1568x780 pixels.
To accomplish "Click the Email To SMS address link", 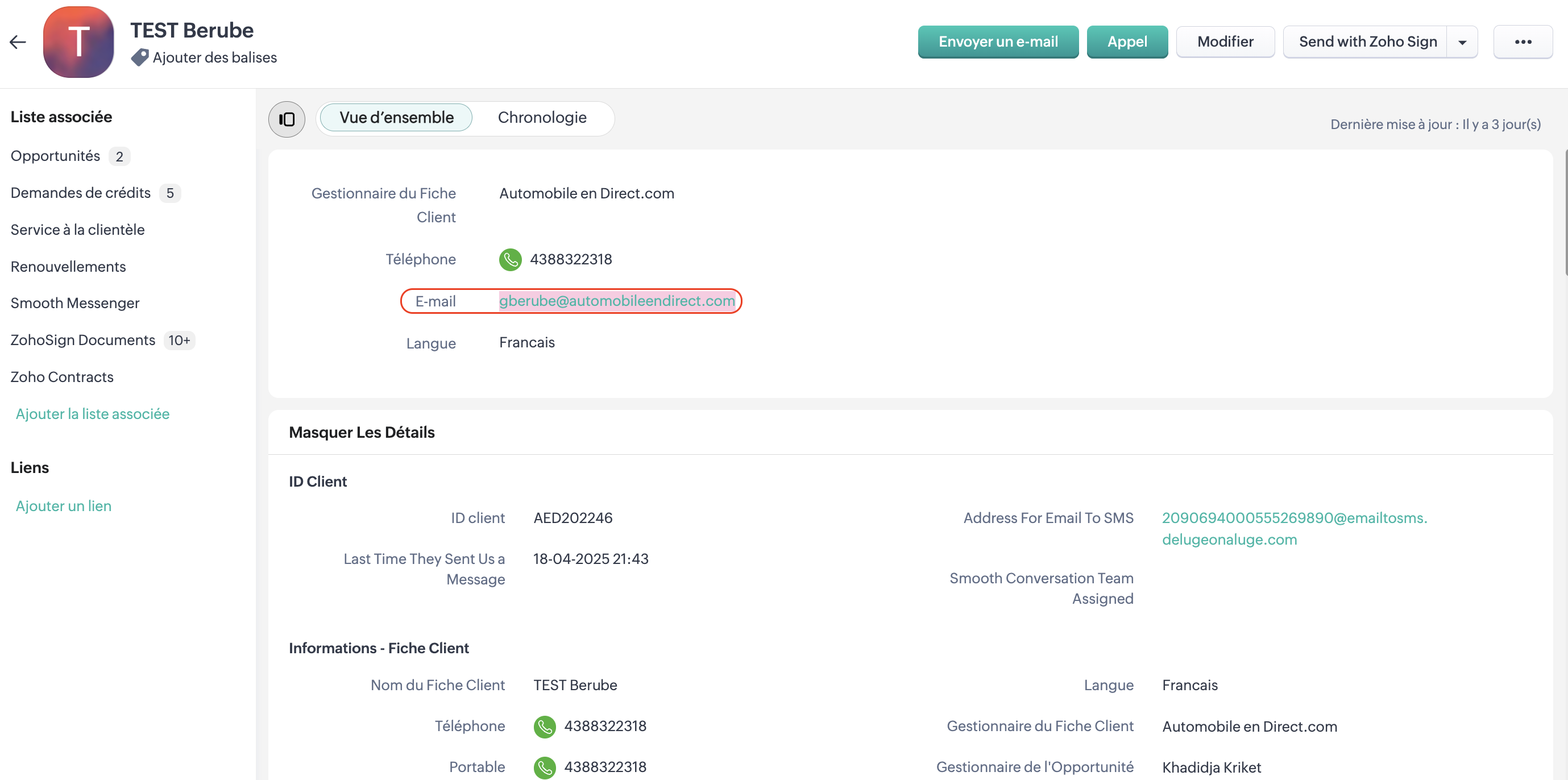I will (1294, 518).
